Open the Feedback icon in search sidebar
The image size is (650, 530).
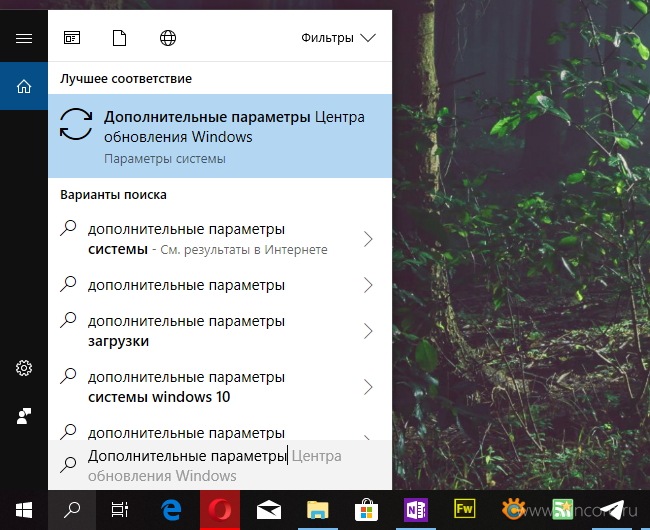[x=24, y=416]
